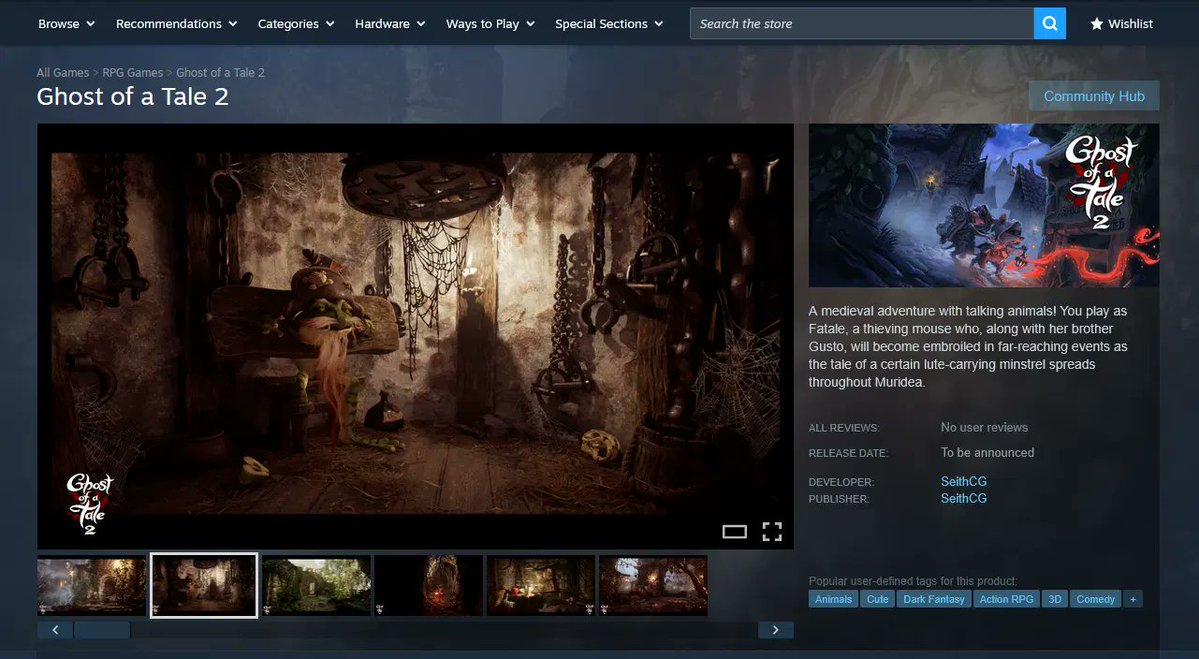Expand the Browse dropdown menu

click(67, 24)
